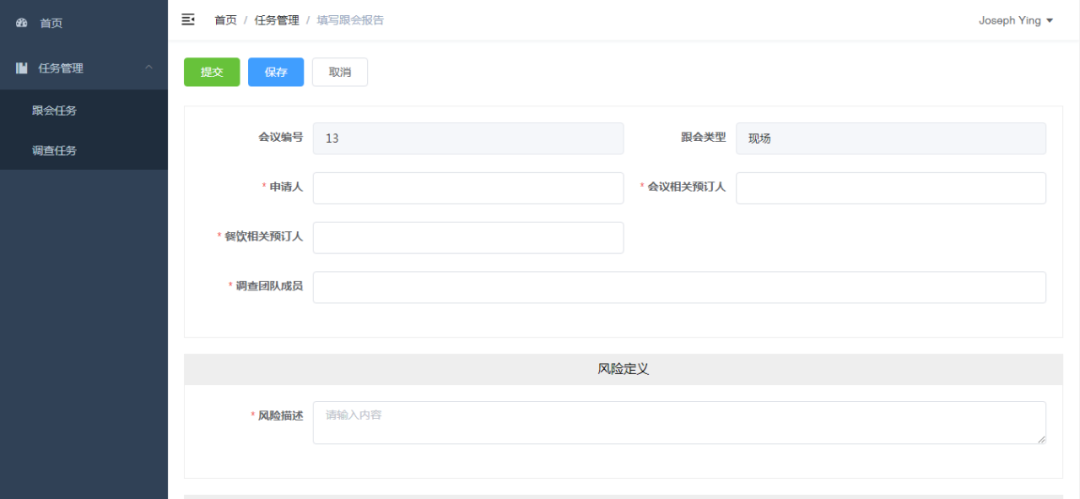The width and height of the screenshot is (1080, 499).
Task: Toggle the sidebar collapse hamburger icon
Action: 187,19
